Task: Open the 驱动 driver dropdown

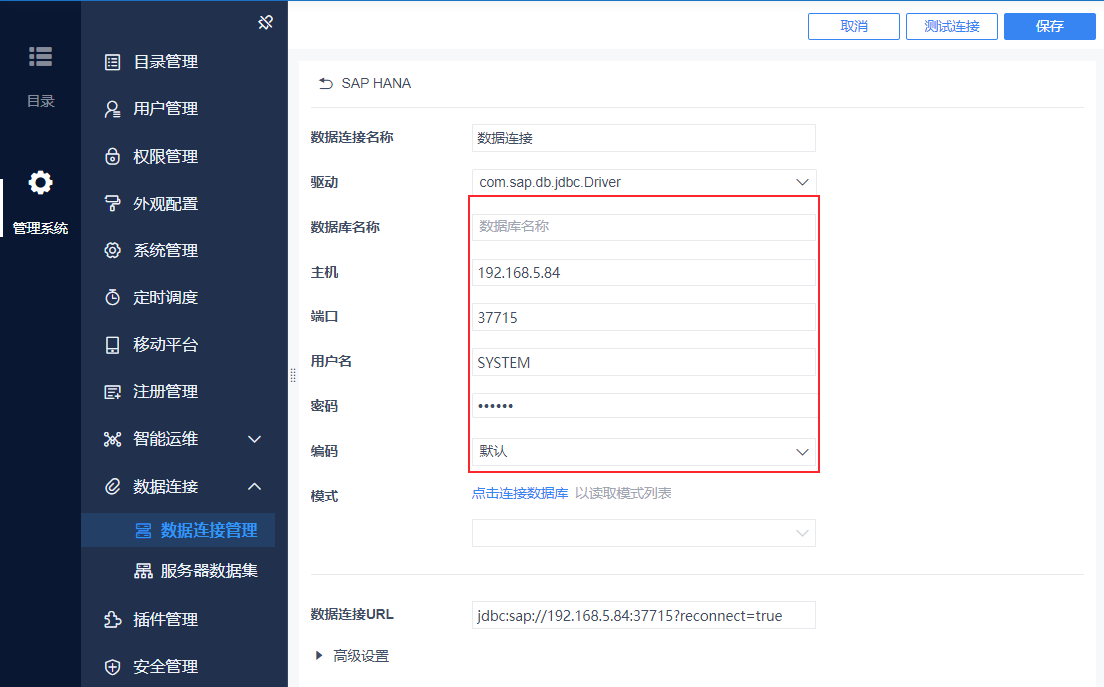Action: [x=644, y=182]
